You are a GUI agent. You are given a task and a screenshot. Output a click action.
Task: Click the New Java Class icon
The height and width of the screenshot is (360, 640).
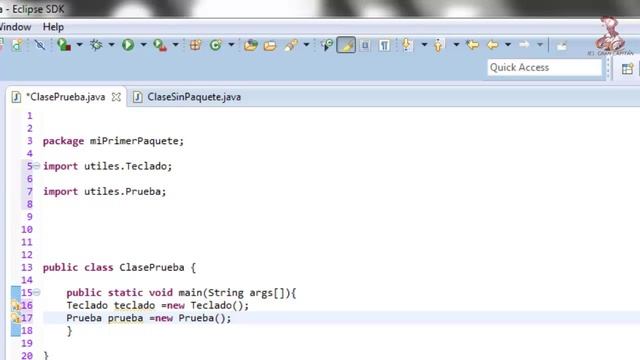[x=216, y=45]
